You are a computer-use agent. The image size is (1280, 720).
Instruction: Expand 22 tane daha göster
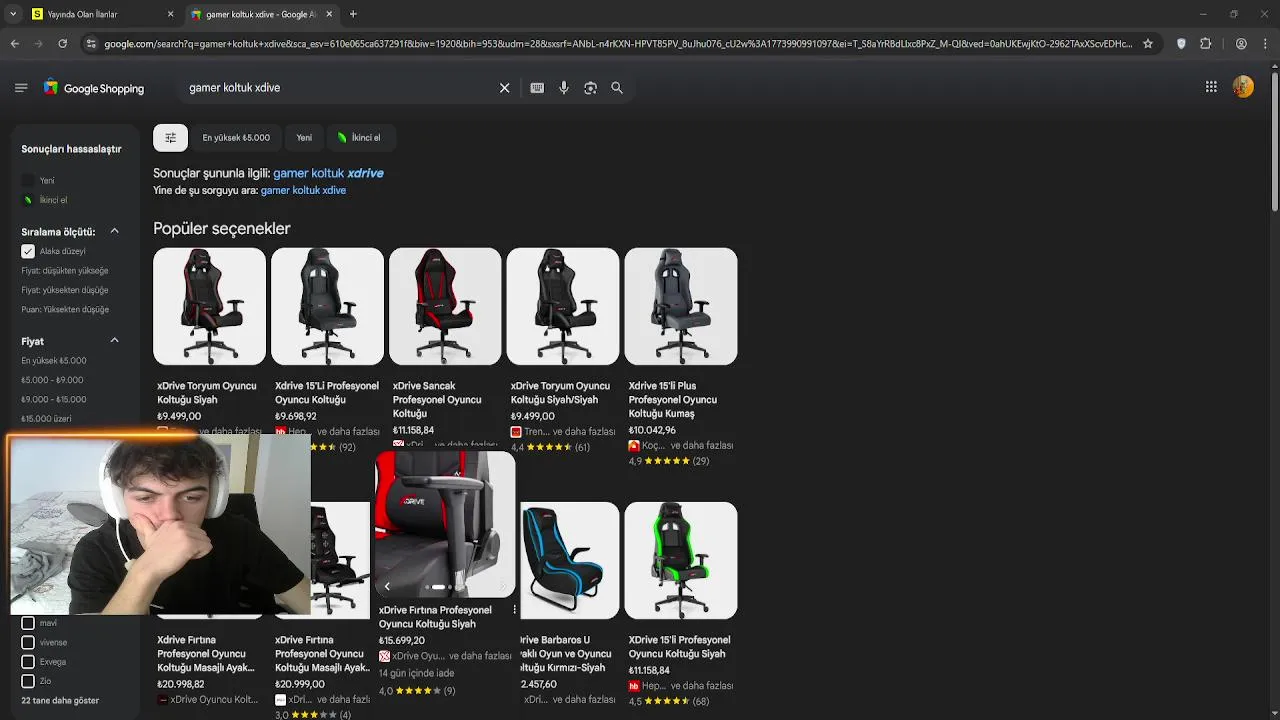(x=60, y=701)
